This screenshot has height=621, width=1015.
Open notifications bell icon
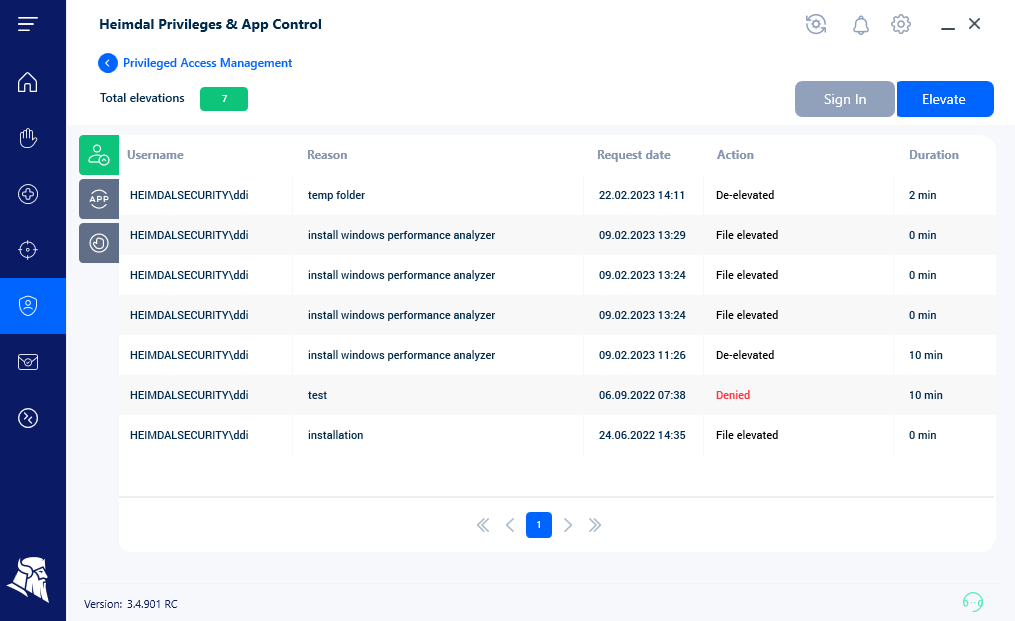(x=860, y=25)
